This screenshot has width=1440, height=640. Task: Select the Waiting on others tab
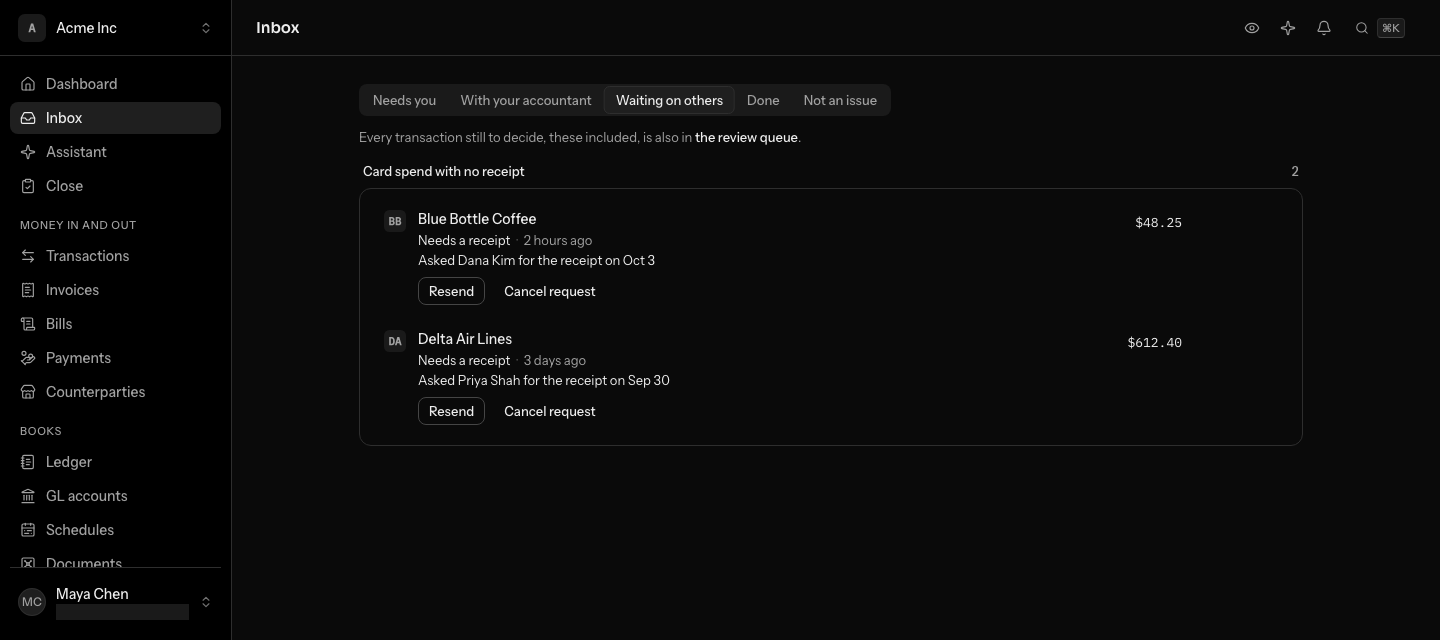tap(669, 100)
